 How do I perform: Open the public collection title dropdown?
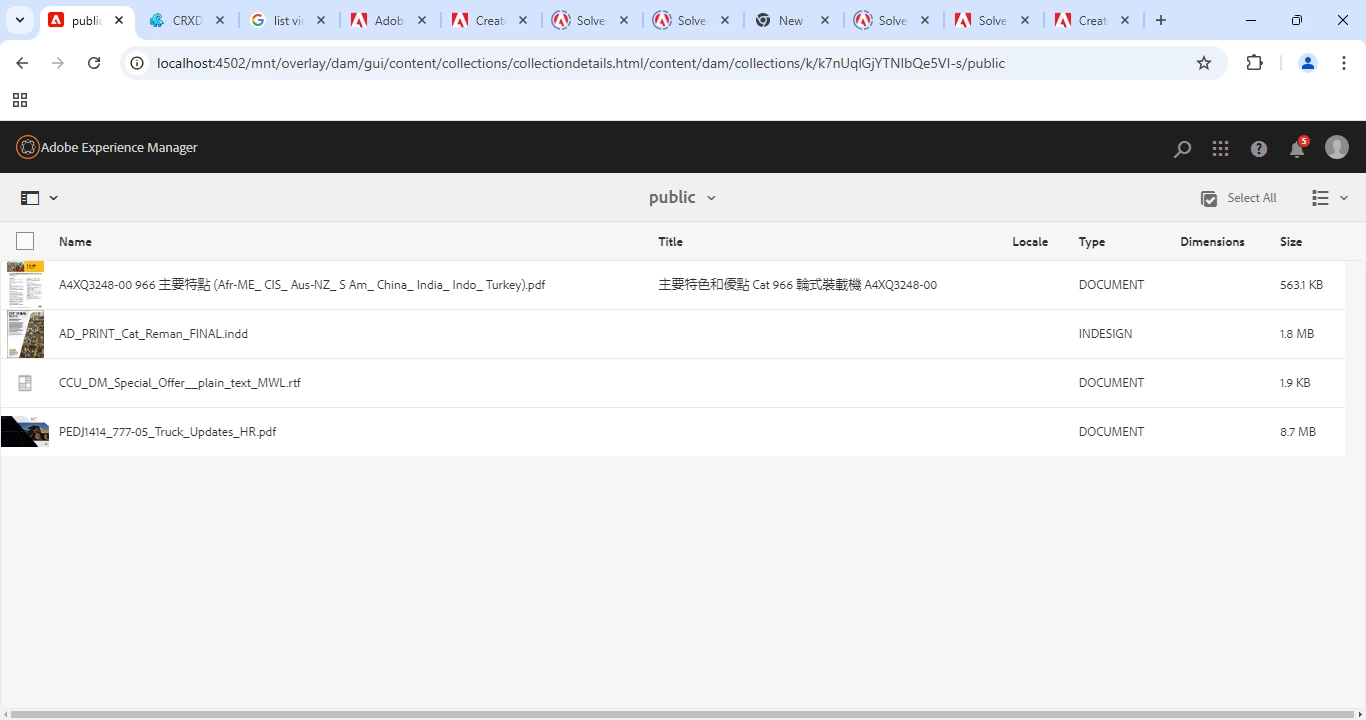682,198
